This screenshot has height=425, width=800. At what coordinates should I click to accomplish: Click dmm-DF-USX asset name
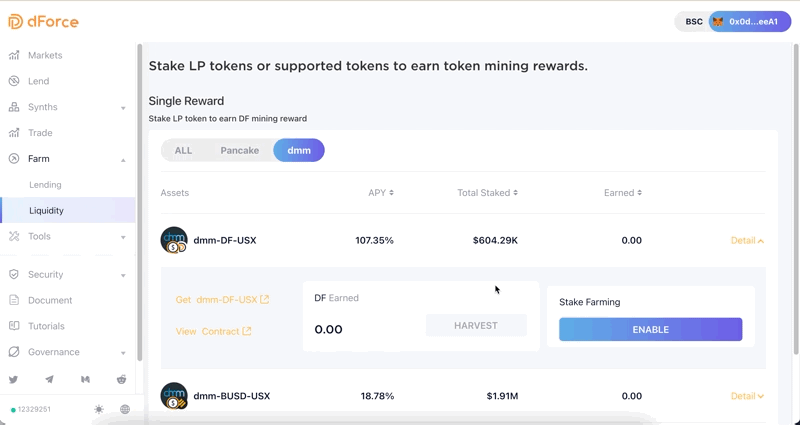[225, 240]
